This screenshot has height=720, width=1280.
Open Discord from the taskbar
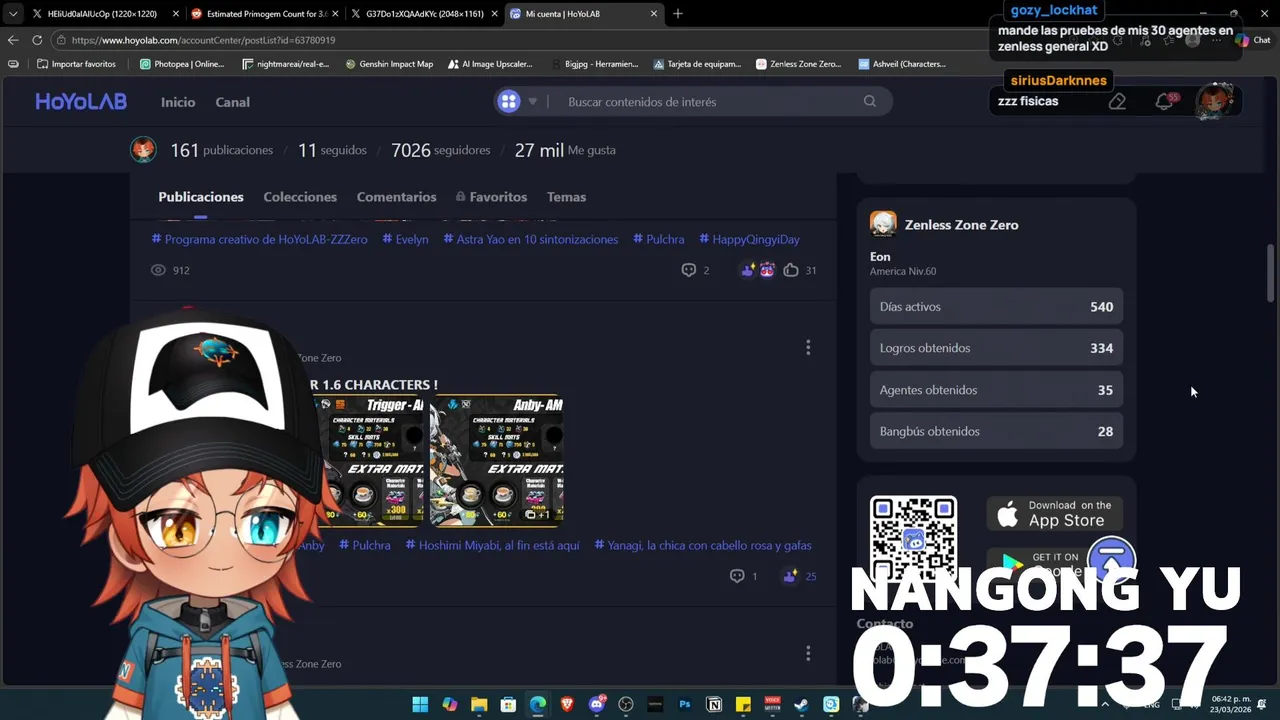[597, 704]
